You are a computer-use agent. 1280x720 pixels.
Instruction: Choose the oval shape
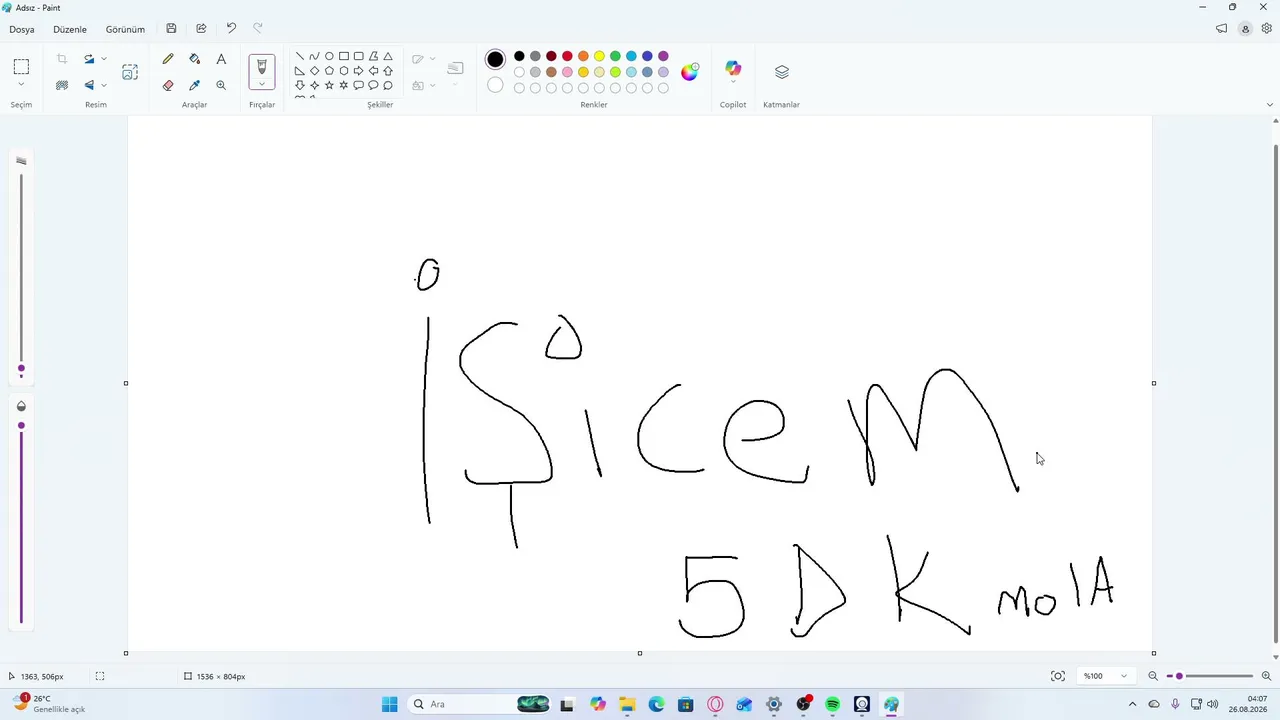(329, 56)
